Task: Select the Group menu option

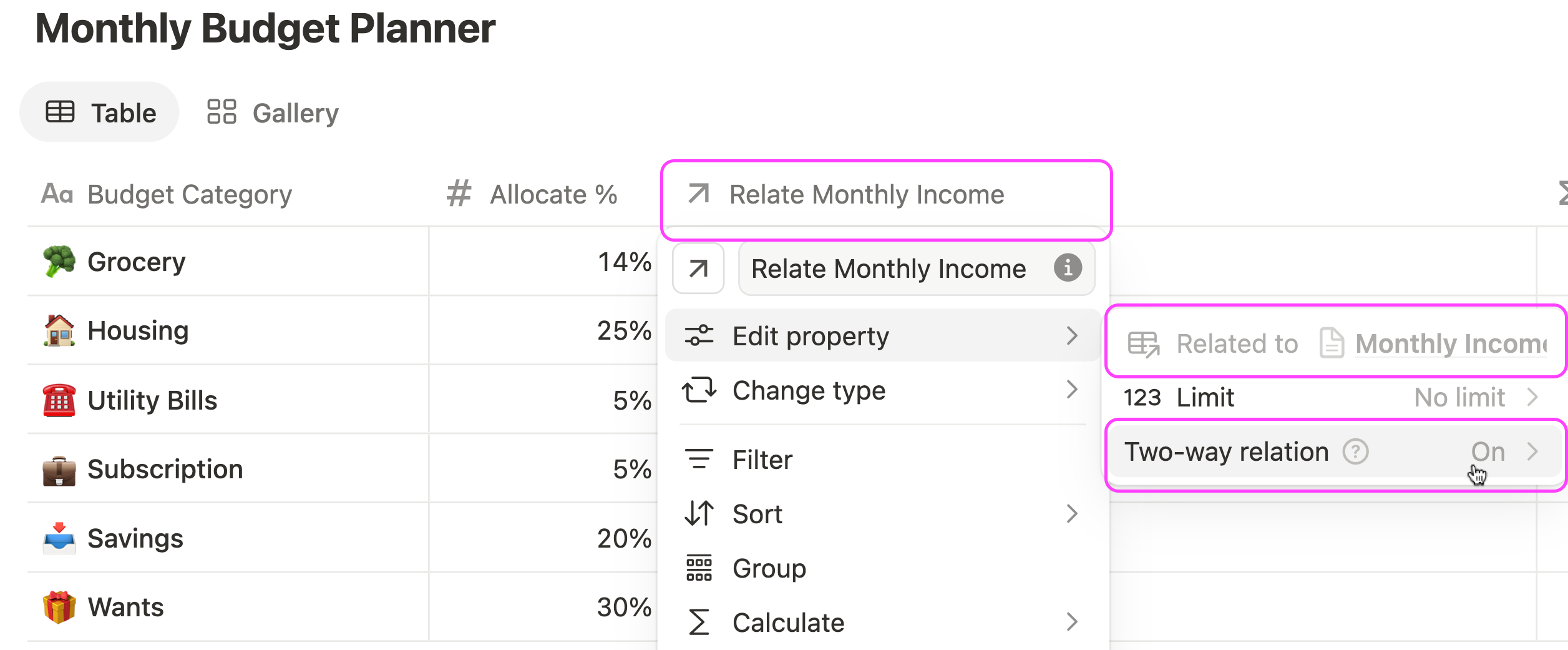Action: 882,568
